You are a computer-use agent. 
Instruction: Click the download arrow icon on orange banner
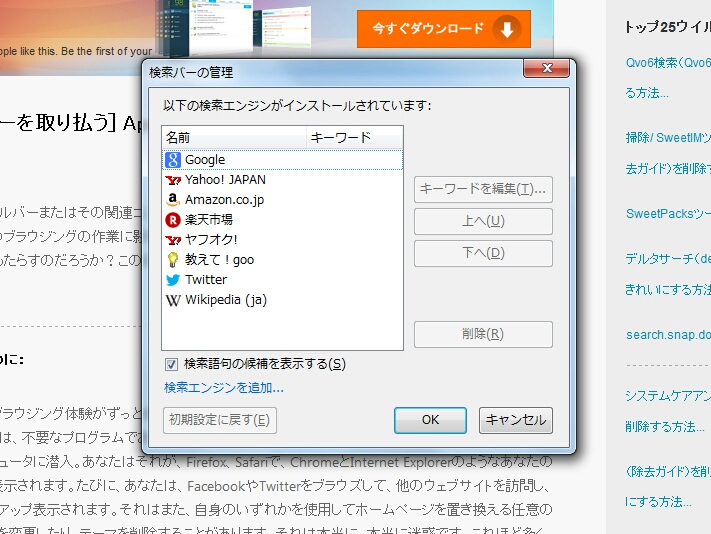tap(506, 29)
